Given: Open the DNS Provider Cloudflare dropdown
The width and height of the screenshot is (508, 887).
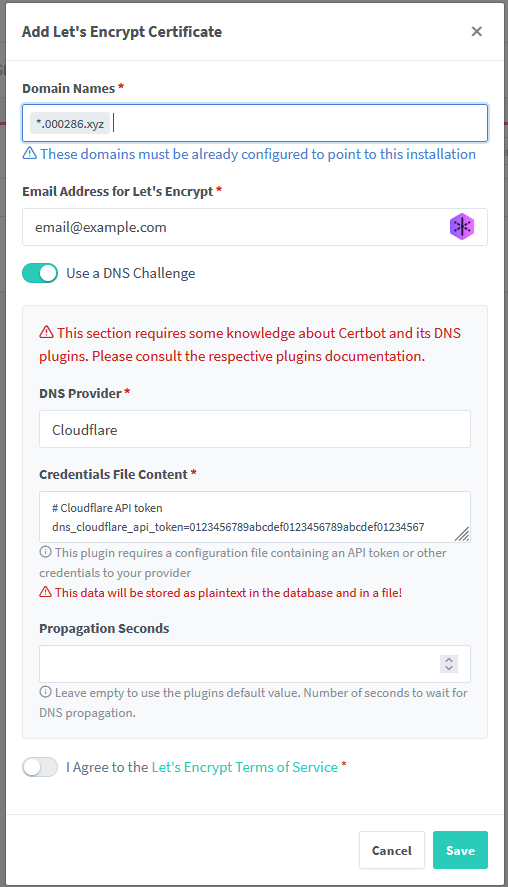Looking at the screenshot, I should (255, 429).
